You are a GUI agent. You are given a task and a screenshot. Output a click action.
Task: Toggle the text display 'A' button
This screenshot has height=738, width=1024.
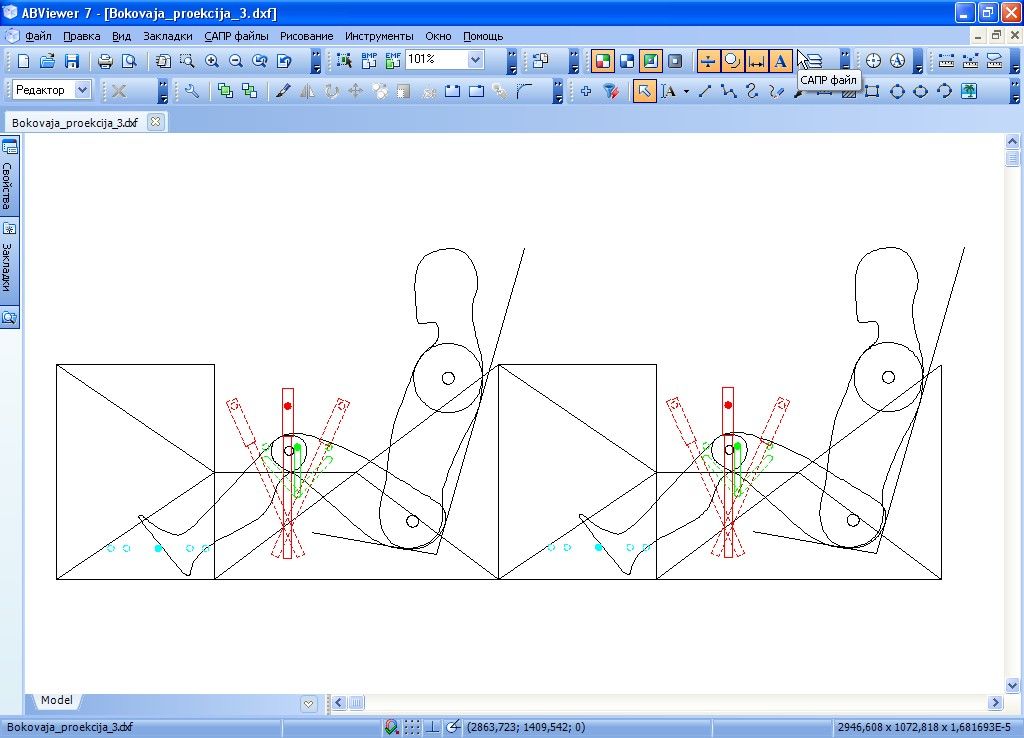pyautogui.click(x=781, y=61)
